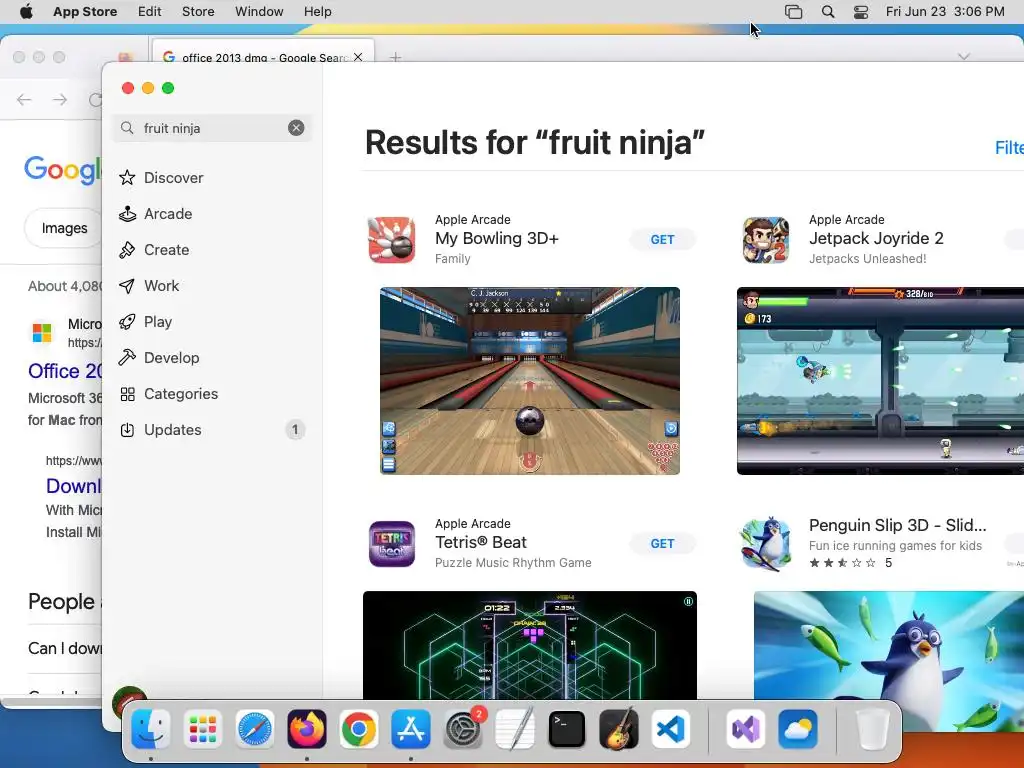Open Tetris Beat title text
This screenshot has width=1024, height=768.
coord(481,542)
